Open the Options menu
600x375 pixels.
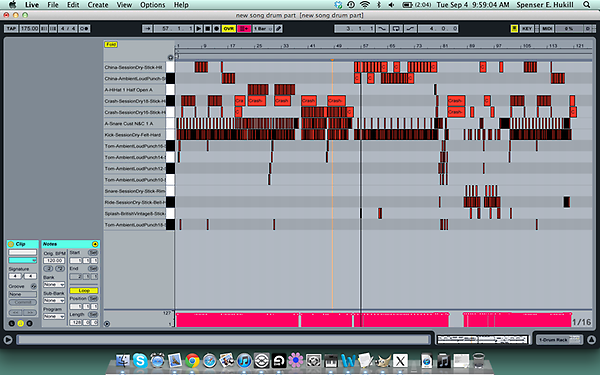(x=152, y=5)
